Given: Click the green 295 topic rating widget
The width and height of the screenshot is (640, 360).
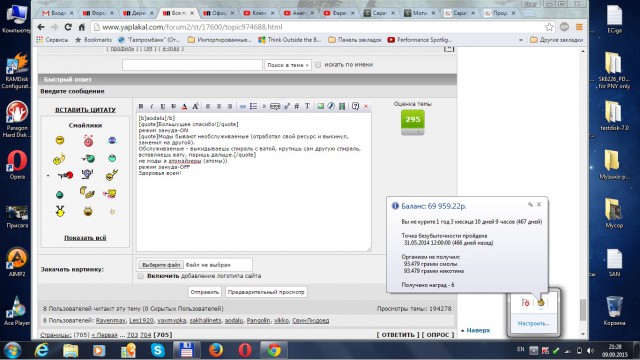Looking at the screenshot, I should point(413,122).
